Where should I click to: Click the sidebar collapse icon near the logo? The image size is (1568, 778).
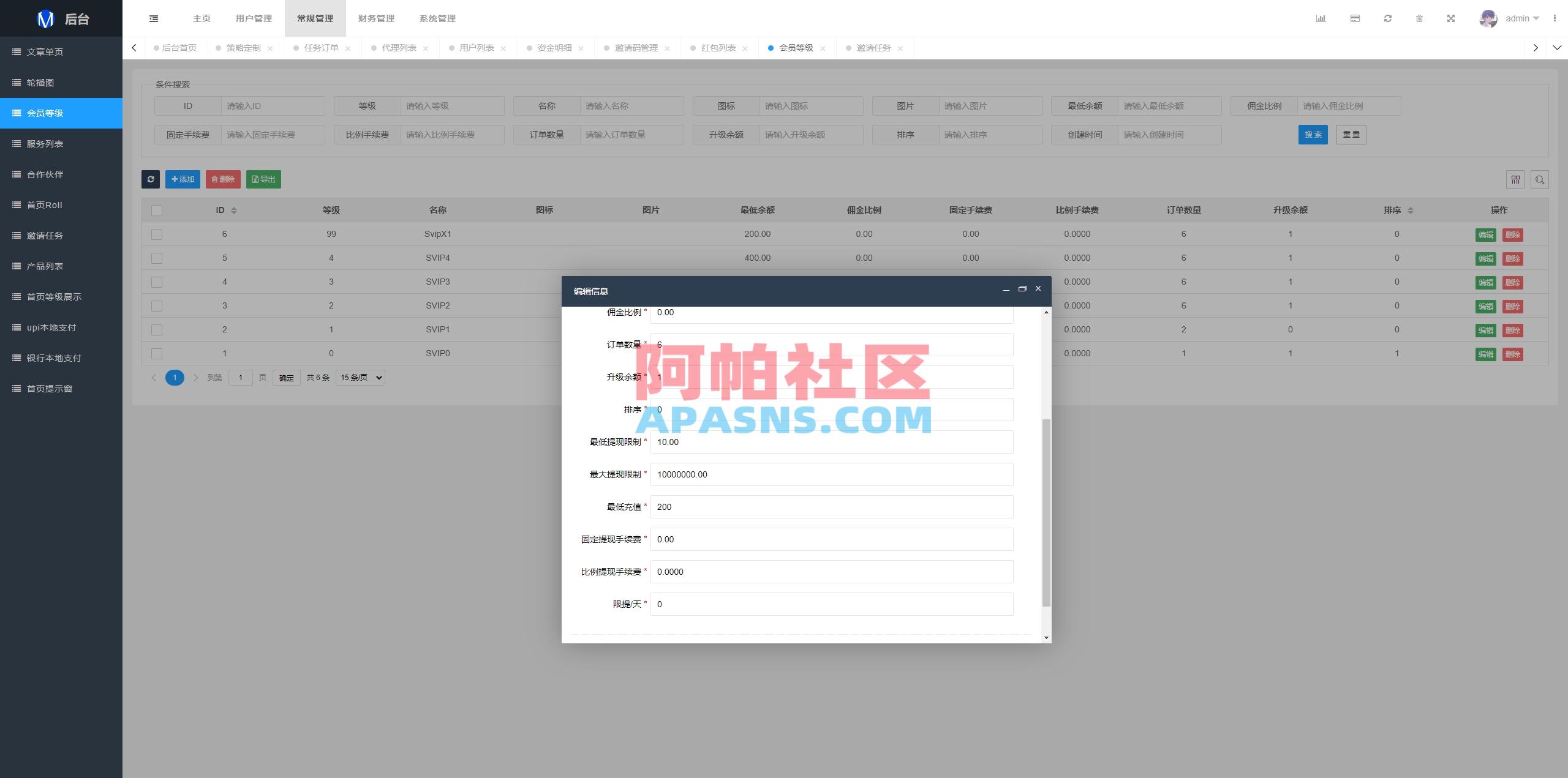[153, 18]
